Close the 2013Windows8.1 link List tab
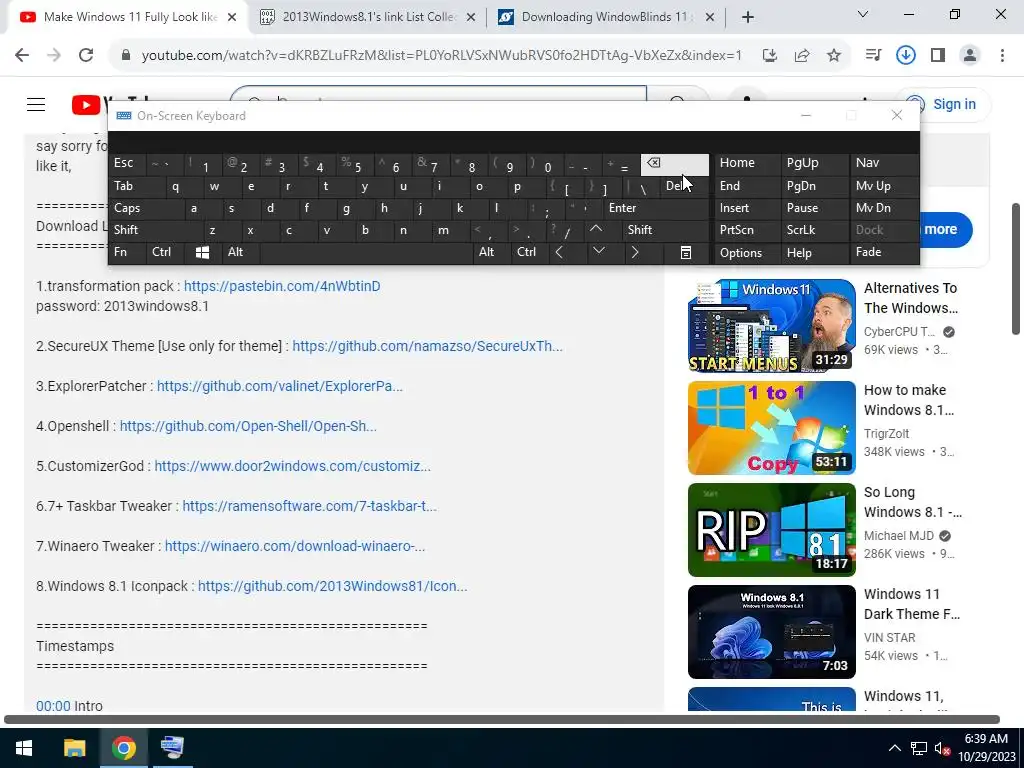This screenshot has height=768, width=1024. 471,18
